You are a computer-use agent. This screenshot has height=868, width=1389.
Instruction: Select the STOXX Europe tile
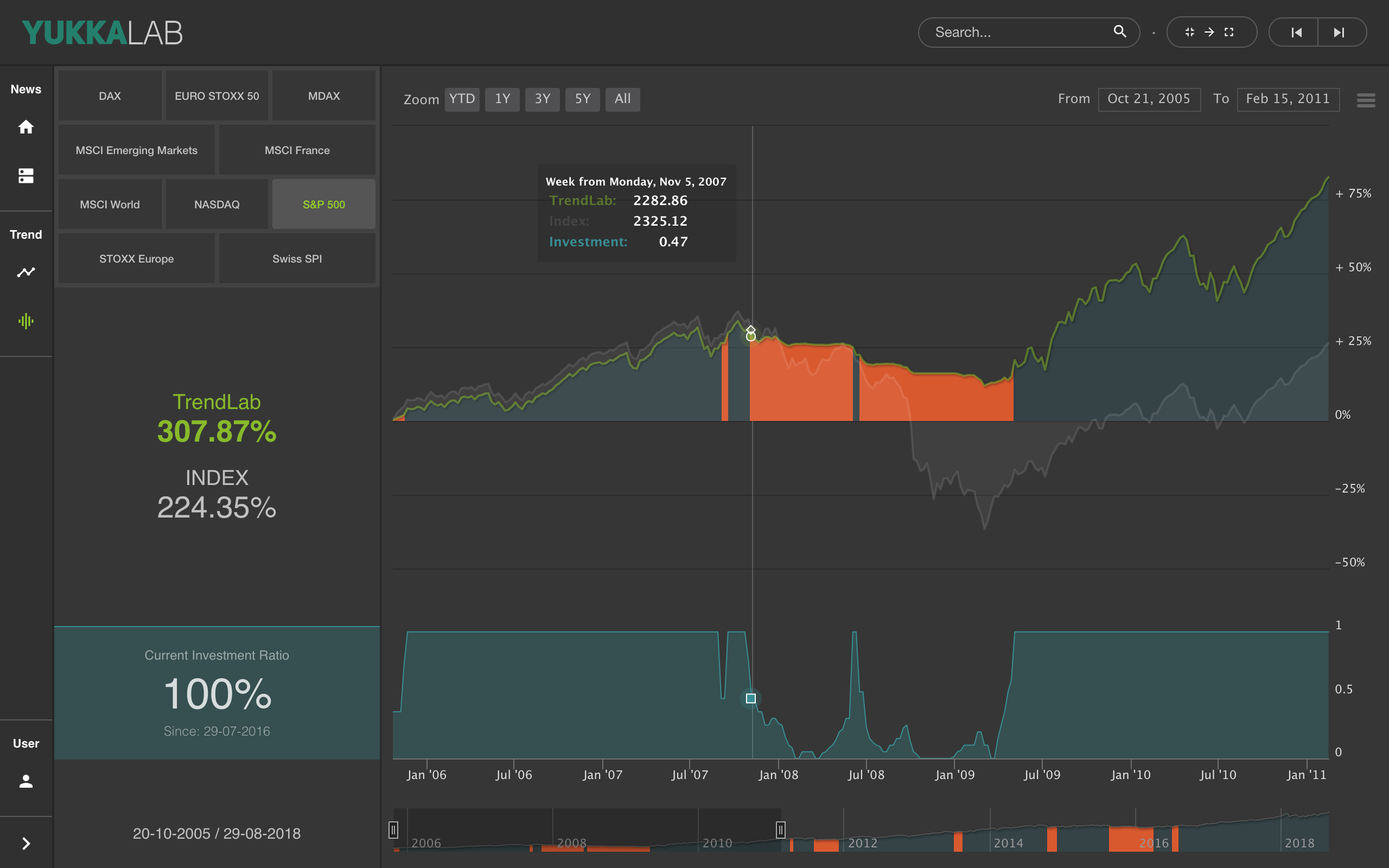pyautogui.click(x=137, y=258)
